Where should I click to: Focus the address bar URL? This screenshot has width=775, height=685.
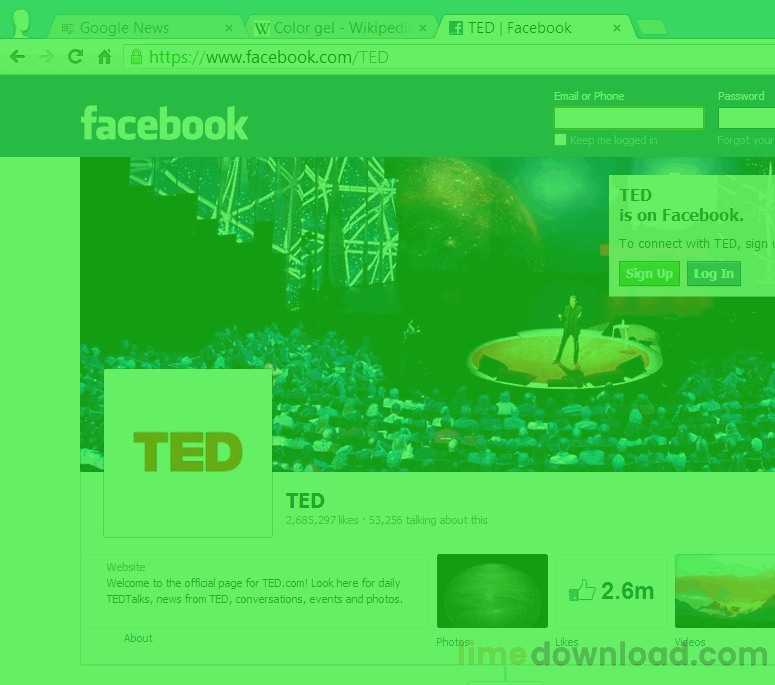[x=450, y=57]
